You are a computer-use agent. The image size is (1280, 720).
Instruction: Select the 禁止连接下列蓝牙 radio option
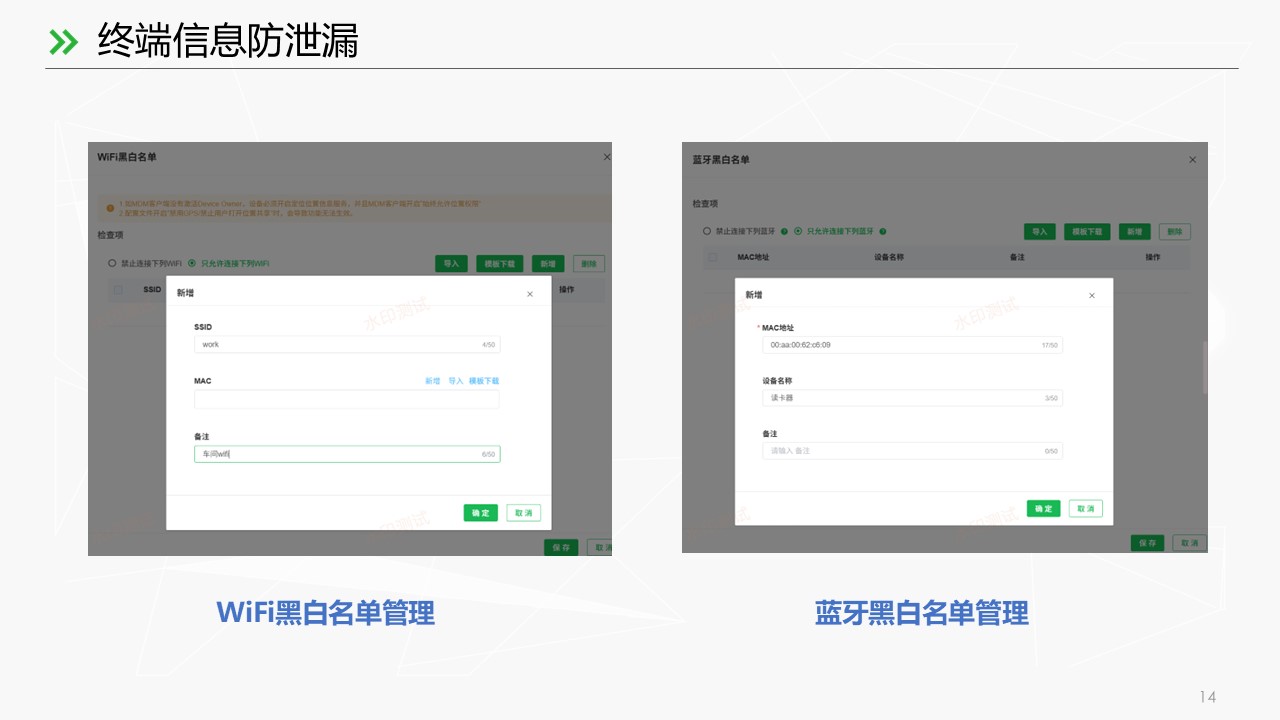pyautogui.click(x=707, y=231)
